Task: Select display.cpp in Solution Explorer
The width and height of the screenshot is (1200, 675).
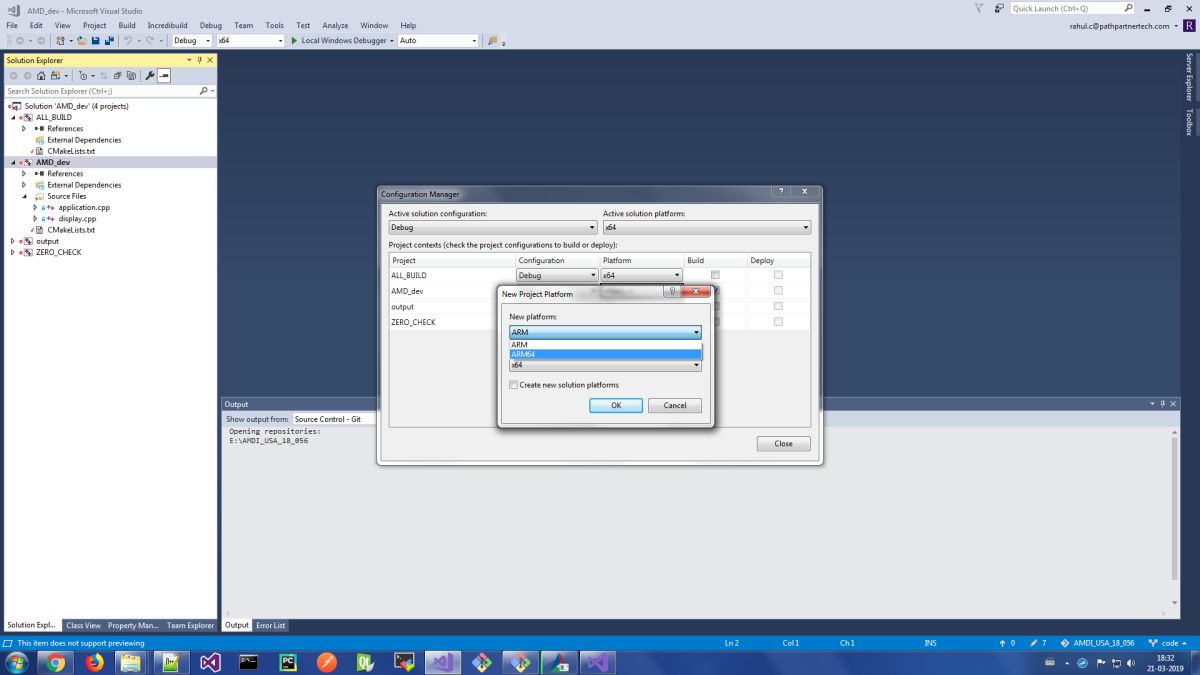Action: click(77, 218)
